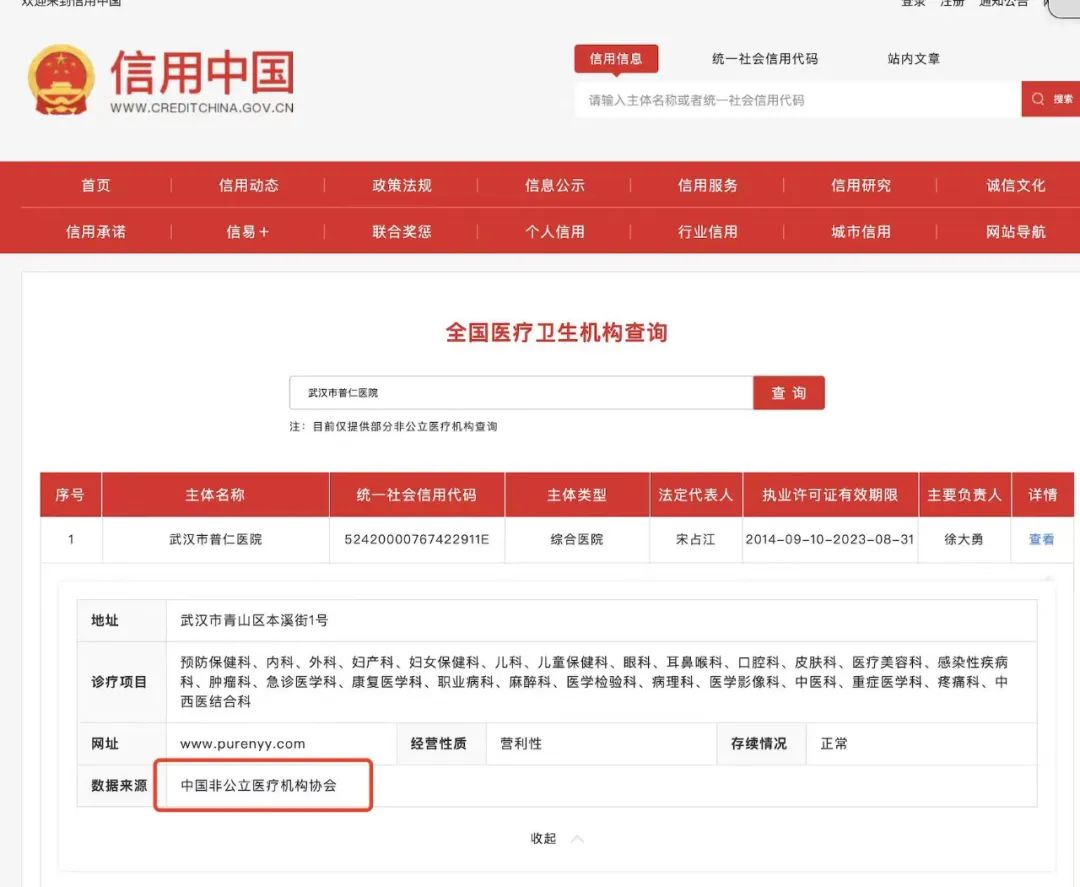Click the 全国医疗卫生机构查询 page title

click(557, 333)
